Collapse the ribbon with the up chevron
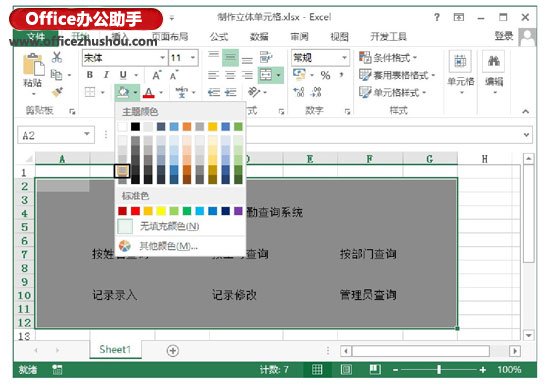The width and height of the screenshot is (560, 387). (x=525, y=112)
